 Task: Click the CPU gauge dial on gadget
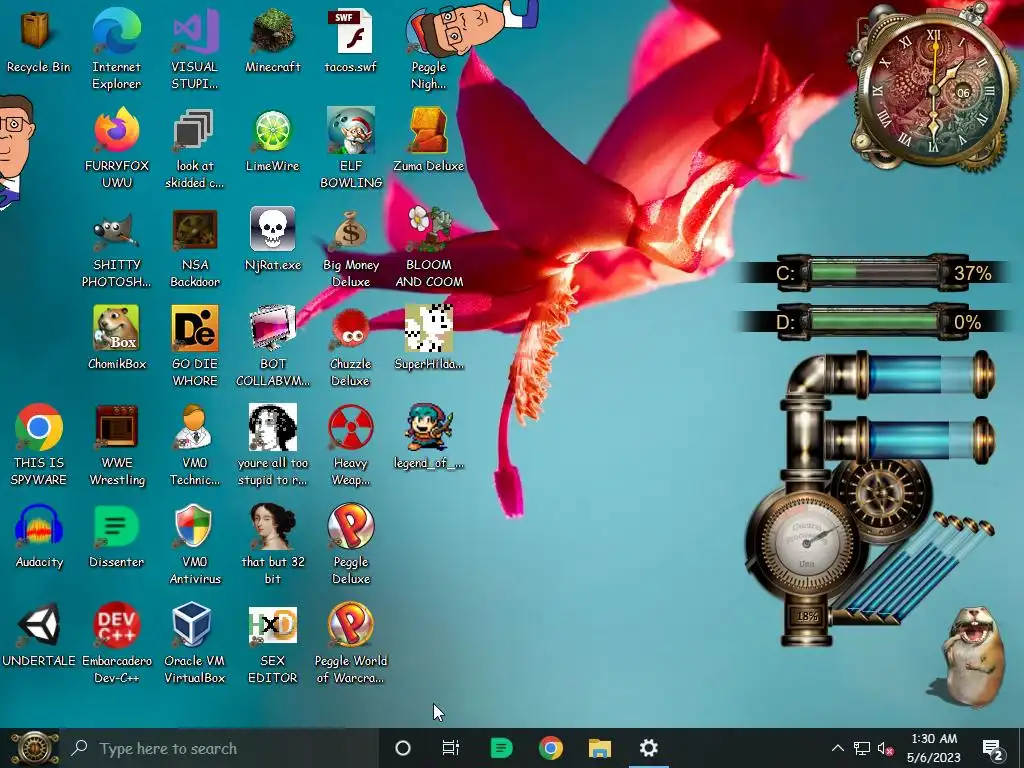807,541
